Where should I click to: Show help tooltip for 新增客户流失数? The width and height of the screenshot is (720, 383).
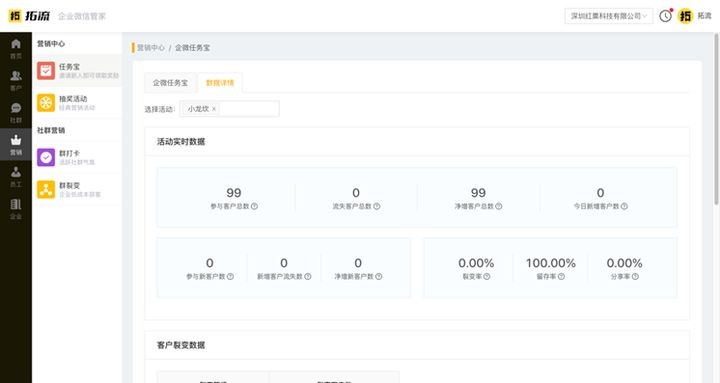pos(308,276)
